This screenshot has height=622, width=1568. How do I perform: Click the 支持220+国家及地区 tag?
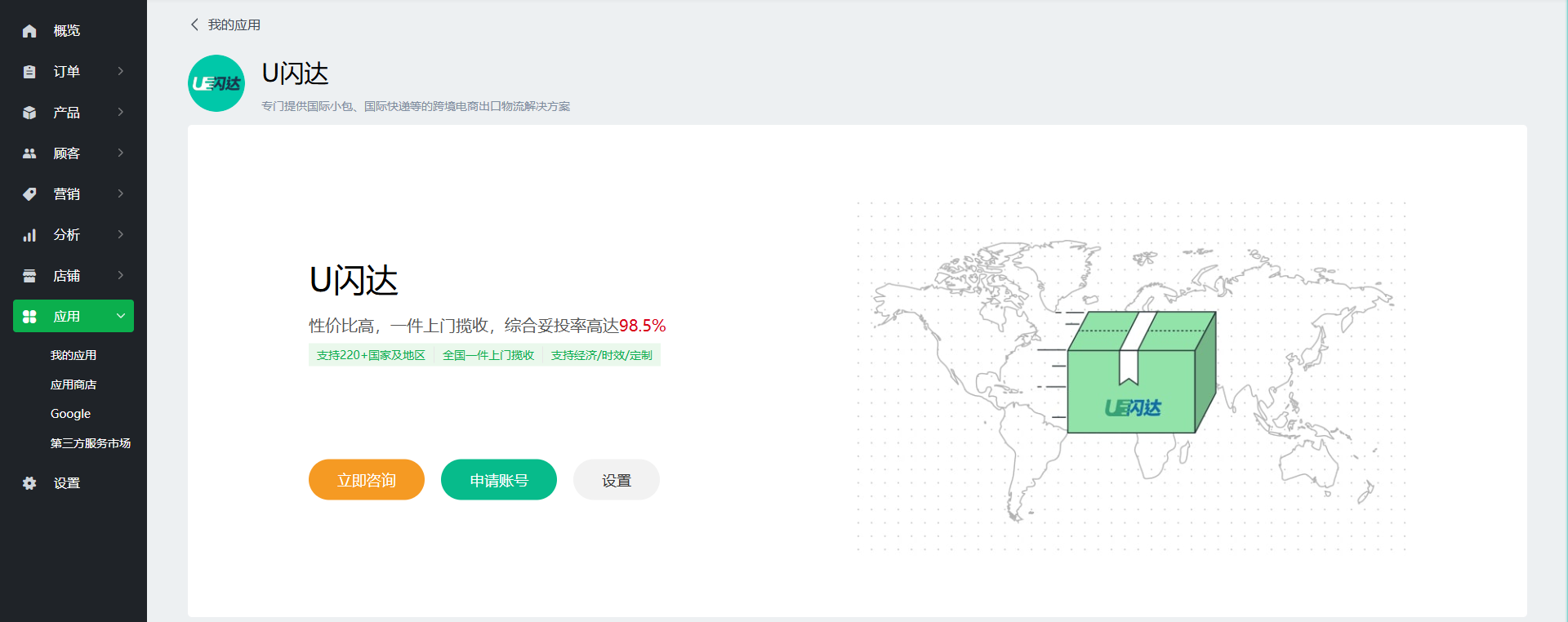(371, 355)
